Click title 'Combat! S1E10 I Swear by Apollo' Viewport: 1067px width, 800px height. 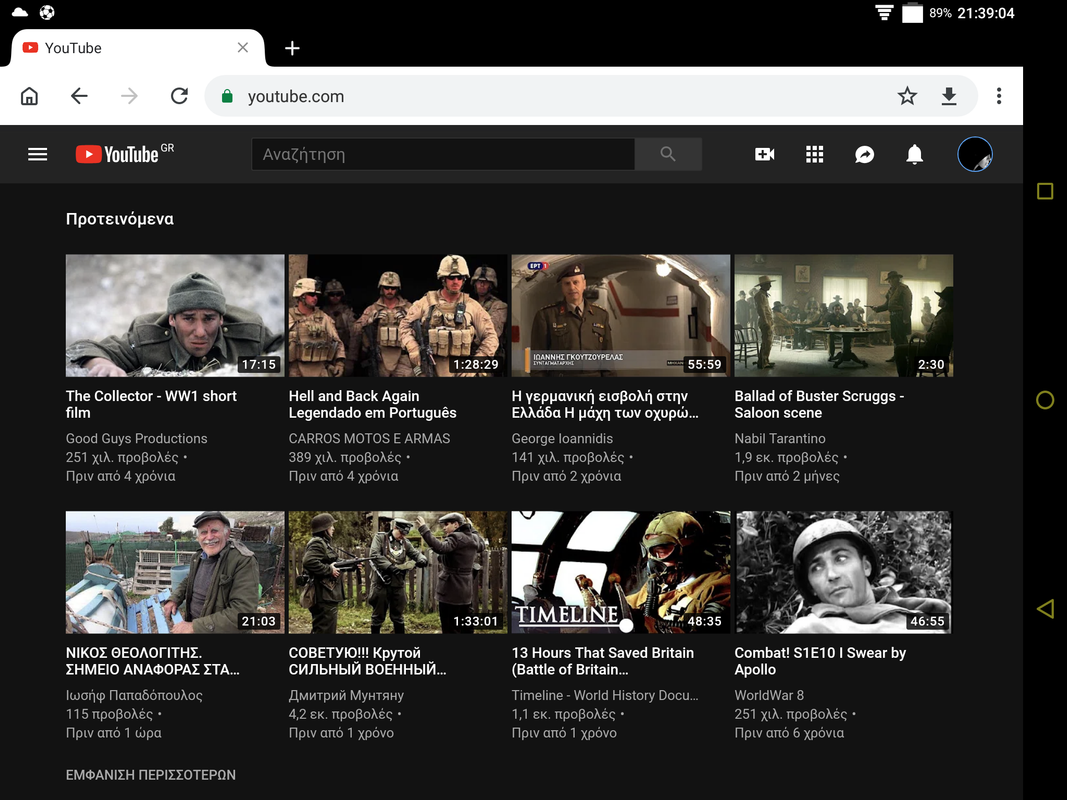click(820, 661)
